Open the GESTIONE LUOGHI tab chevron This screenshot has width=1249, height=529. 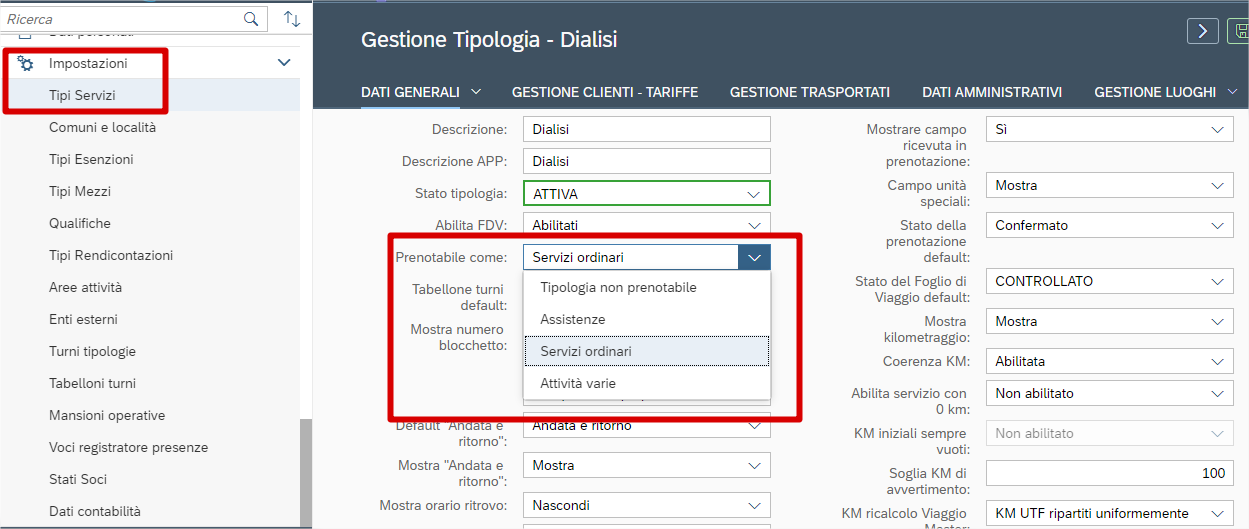(1232, 92)
